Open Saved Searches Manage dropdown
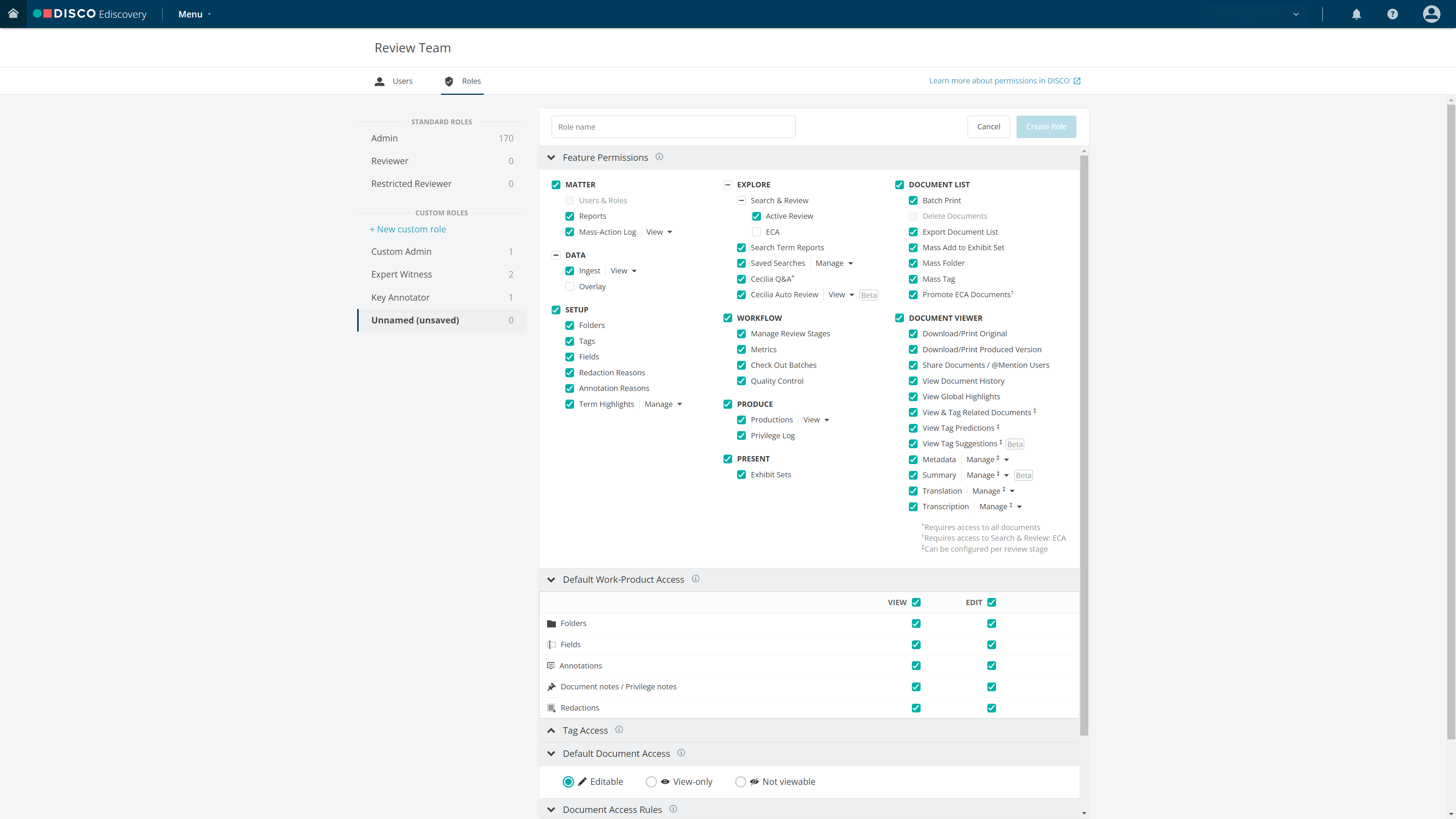This screenshot has height=819, width=1456. point(834,264)
